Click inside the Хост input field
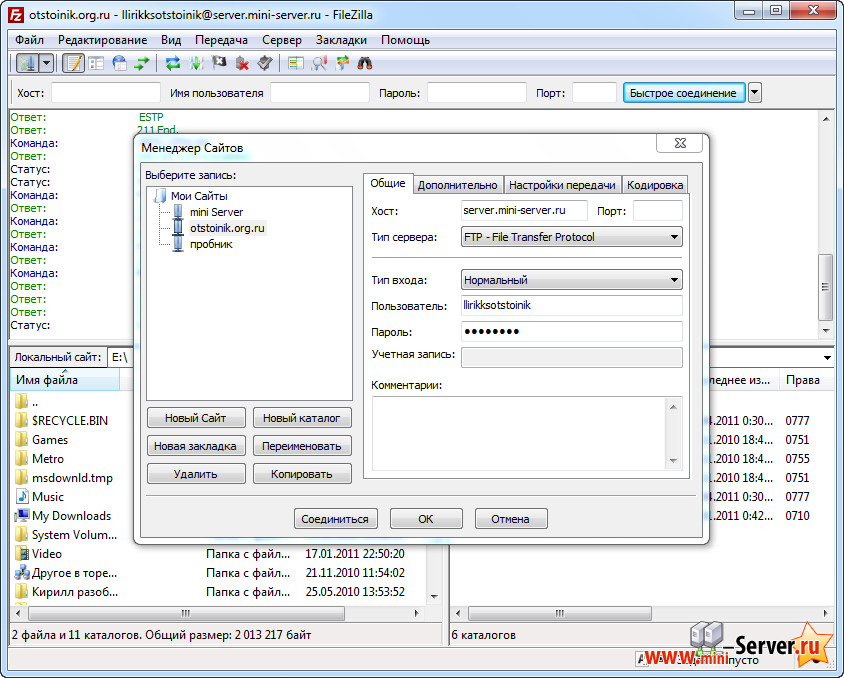 (x=523, y=211)
